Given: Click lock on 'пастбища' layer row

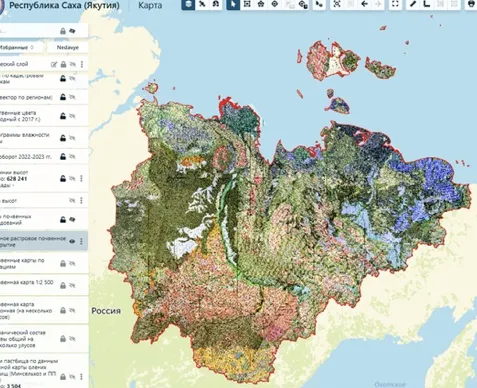Looking at the screenshot, I should coord(63,377).
